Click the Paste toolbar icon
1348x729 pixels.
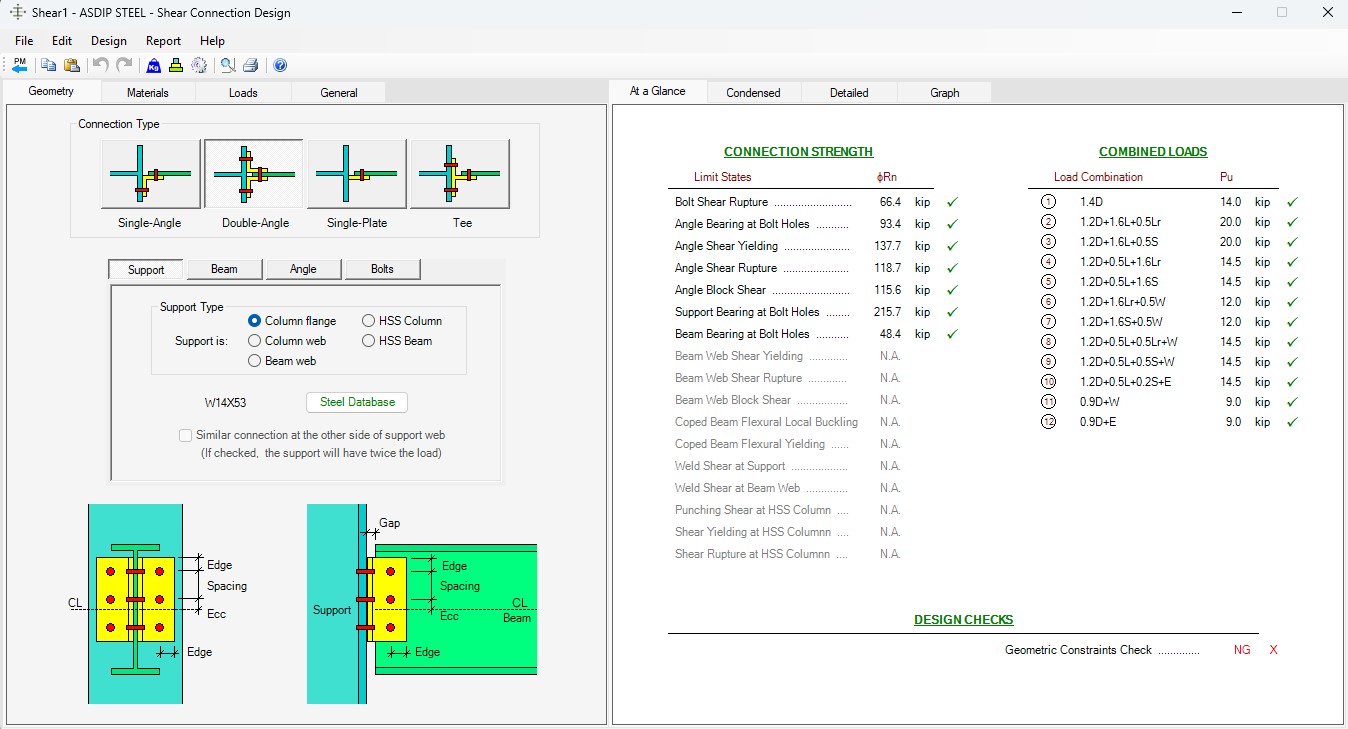click(72, 65)
